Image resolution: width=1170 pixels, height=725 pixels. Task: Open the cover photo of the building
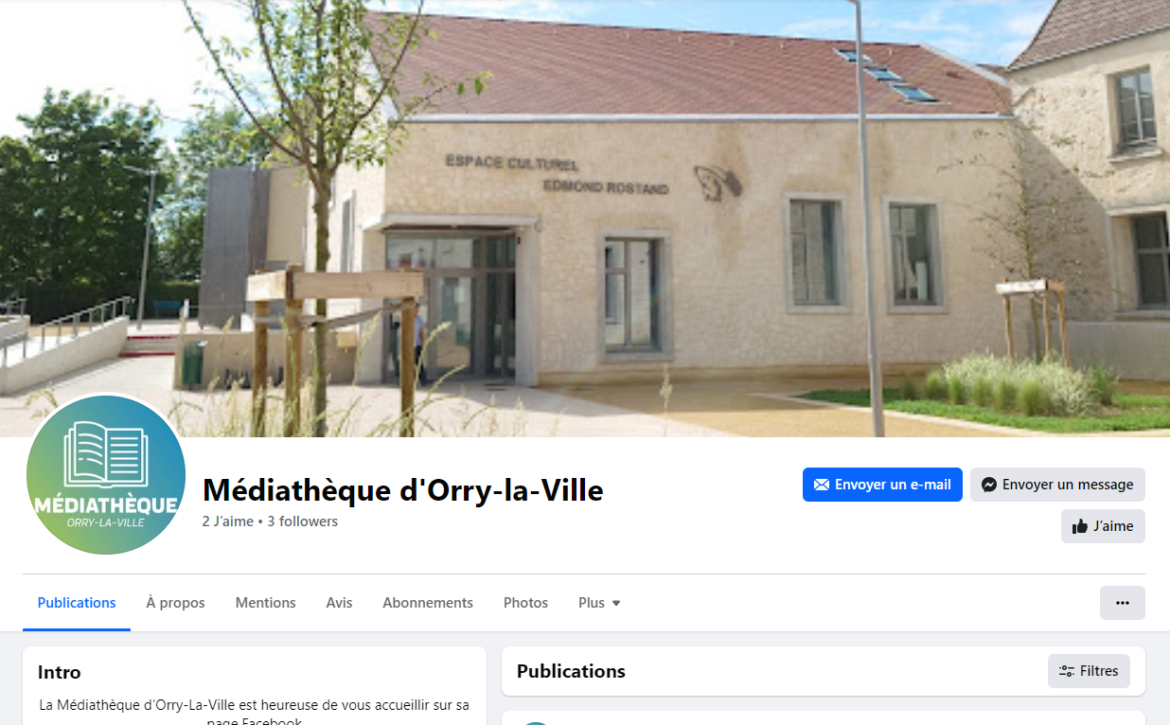(x=585, y=218)
